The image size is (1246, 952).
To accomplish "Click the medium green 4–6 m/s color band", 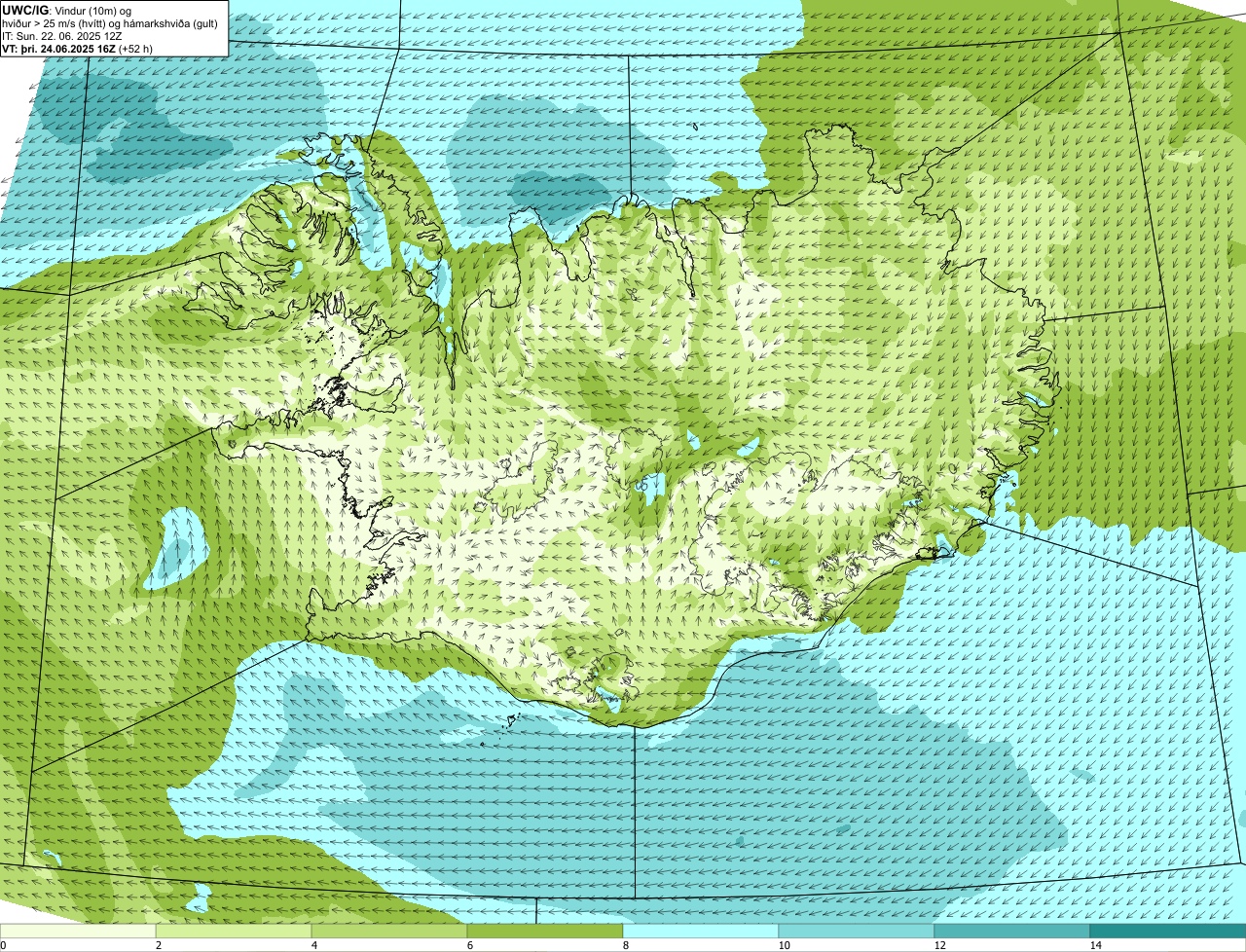I will point(389,931).
